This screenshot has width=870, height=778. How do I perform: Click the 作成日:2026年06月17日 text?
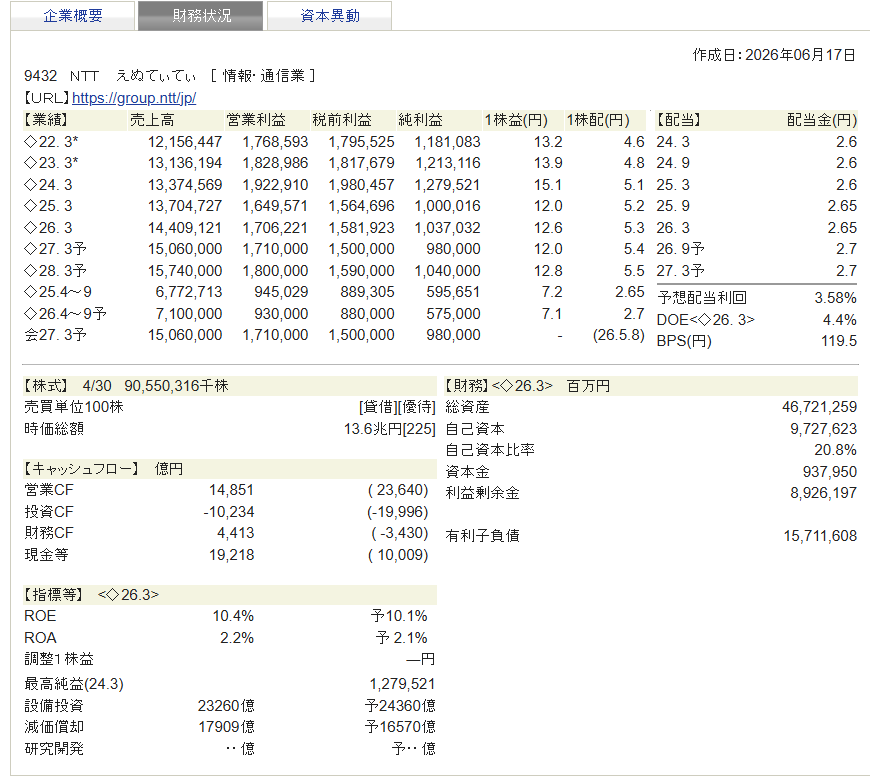(x=774, y=55)
